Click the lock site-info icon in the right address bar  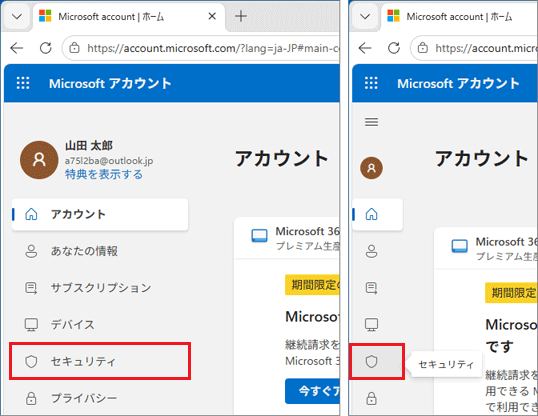(423, 48)
